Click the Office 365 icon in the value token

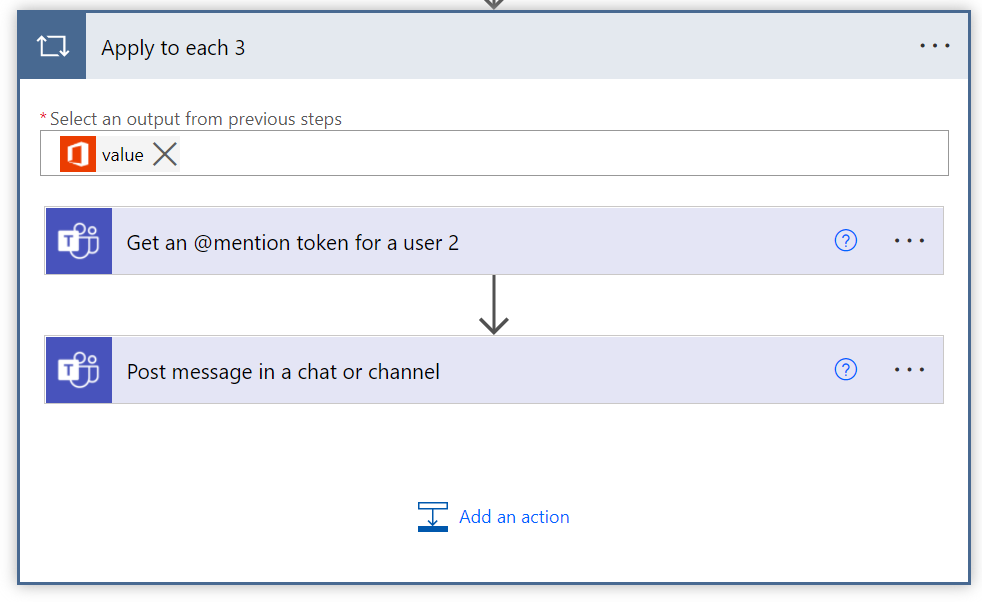coord(78,154)
